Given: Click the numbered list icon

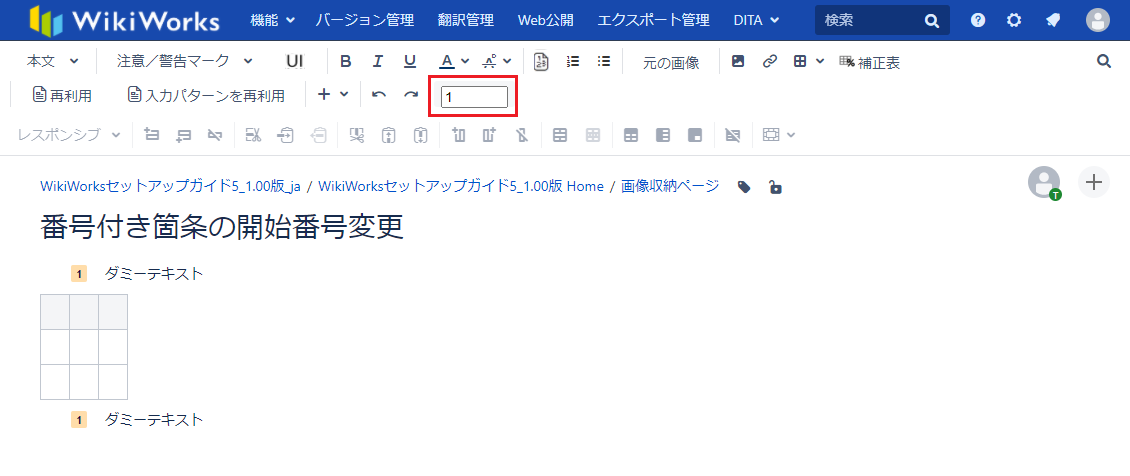Looking at the screenshot, I should click(573, 62).
